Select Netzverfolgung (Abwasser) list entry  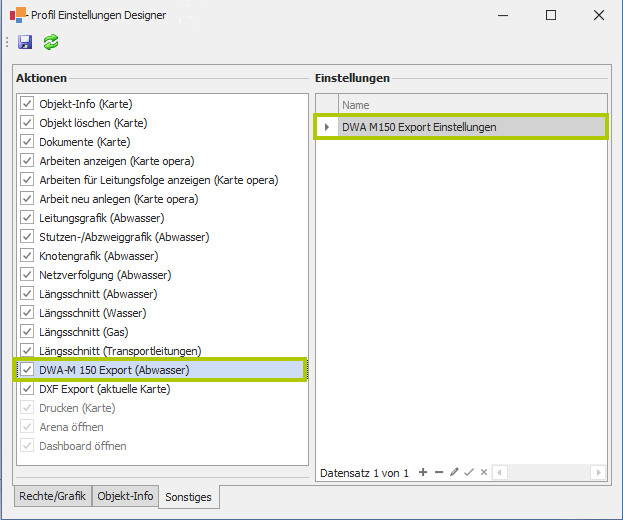104,275
